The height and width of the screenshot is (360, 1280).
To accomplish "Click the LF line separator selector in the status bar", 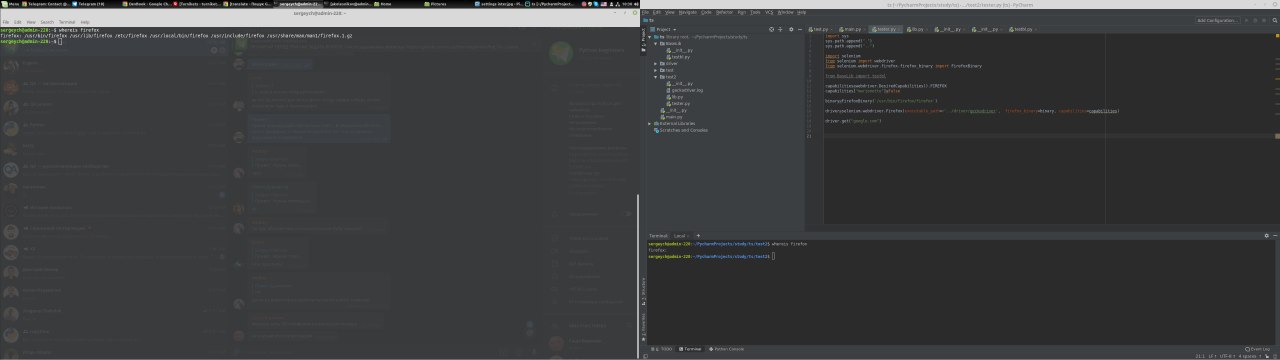I will pos(1212,356).
